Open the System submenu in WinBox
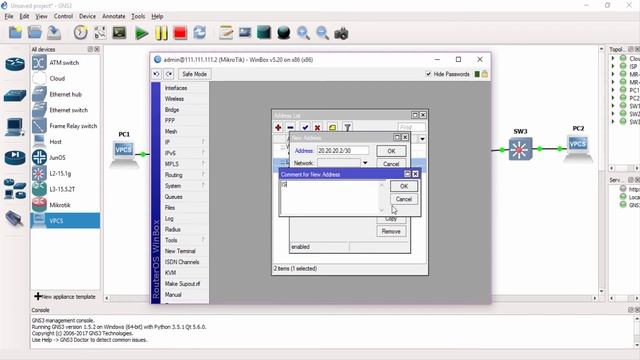Viewport: 640px width, 360px height. pyautogui.click(x=184, y=186)
